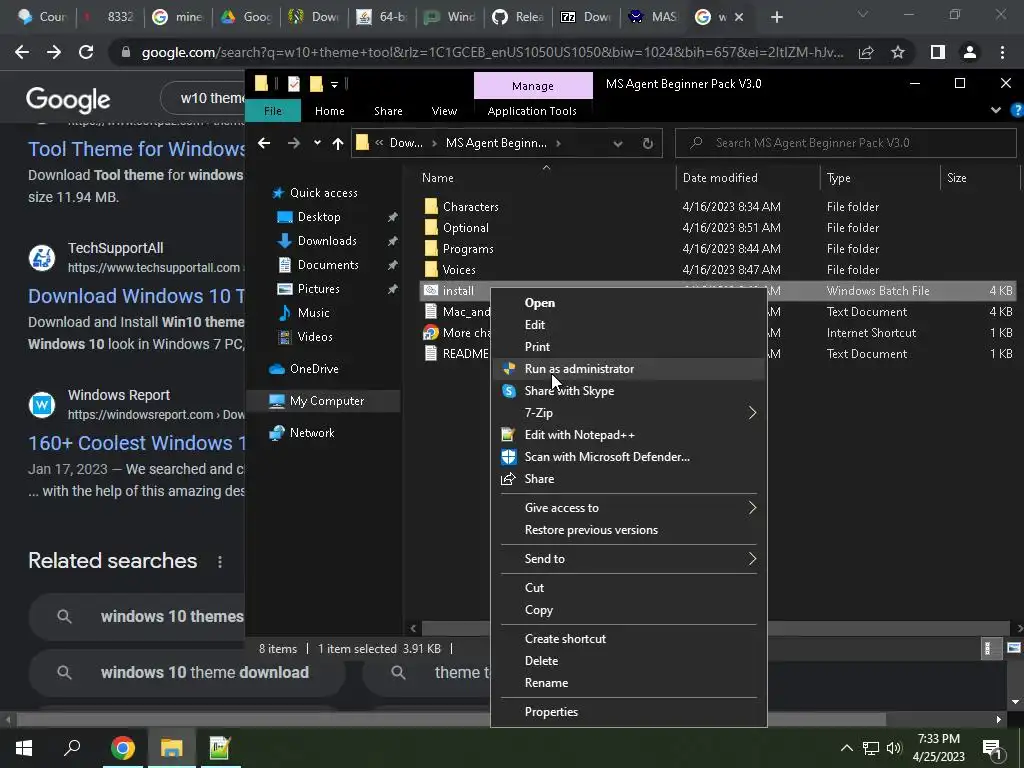
Task: Select Copy in the context menu
Action: (x=628, y=610)
